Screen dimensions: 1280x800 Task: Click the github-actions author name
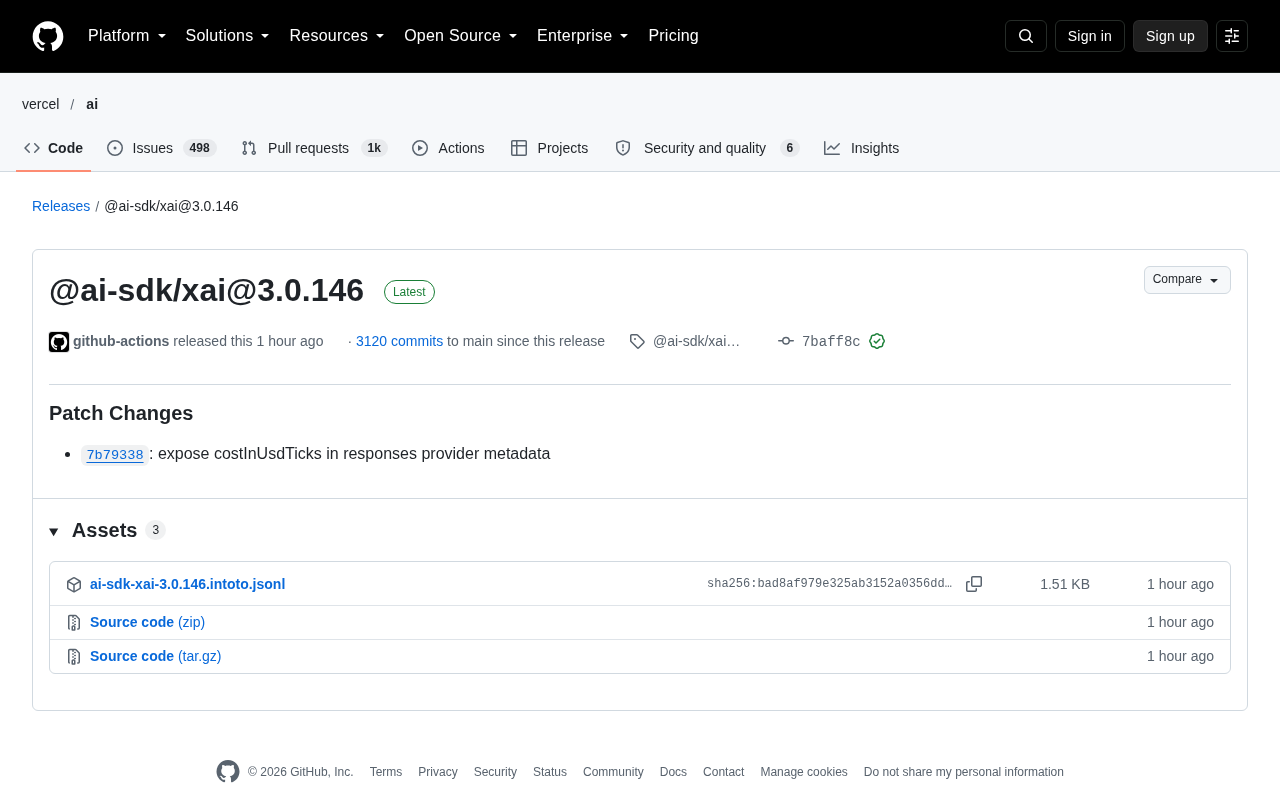(121, 341)
